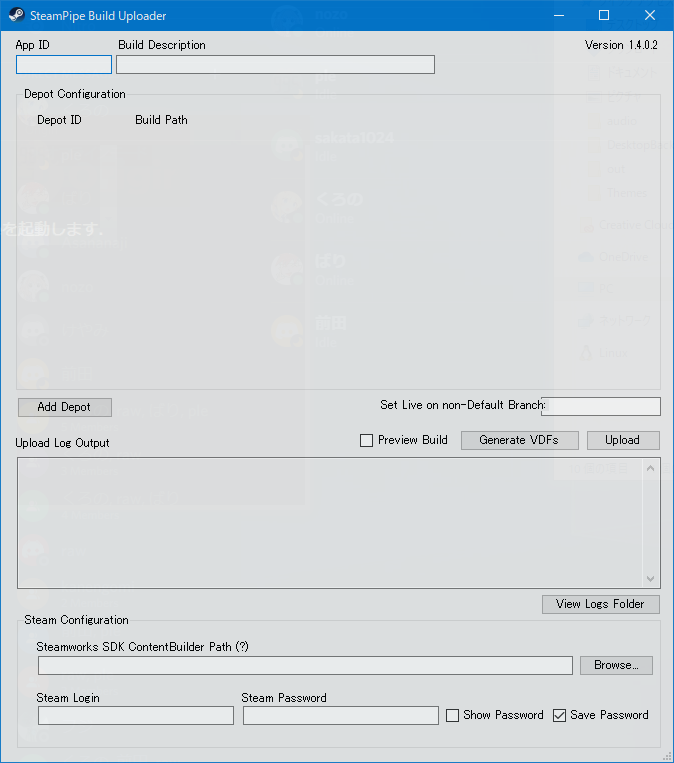Click the Generate VDFs button
This screenshot has width=674, height=763.
pos(520,440)
